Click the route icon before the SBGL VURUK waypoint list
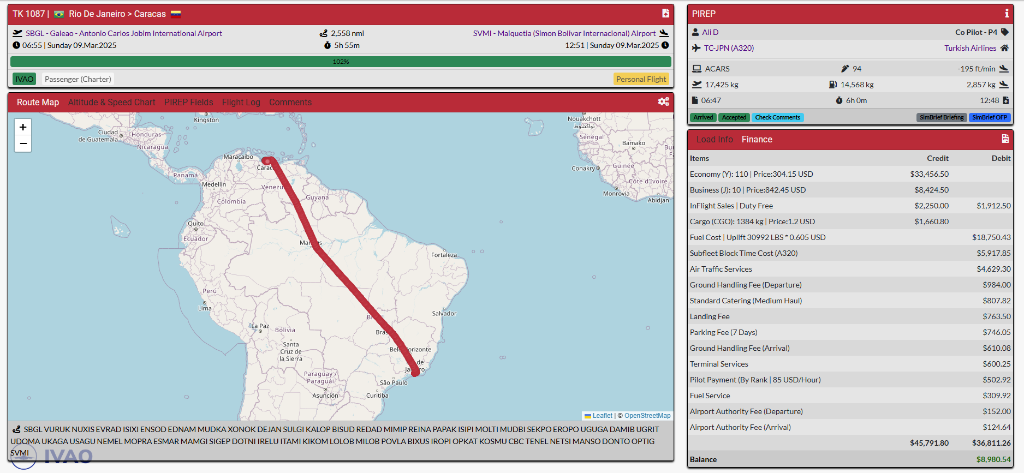1024x473 pixels. tap(17, 429)
